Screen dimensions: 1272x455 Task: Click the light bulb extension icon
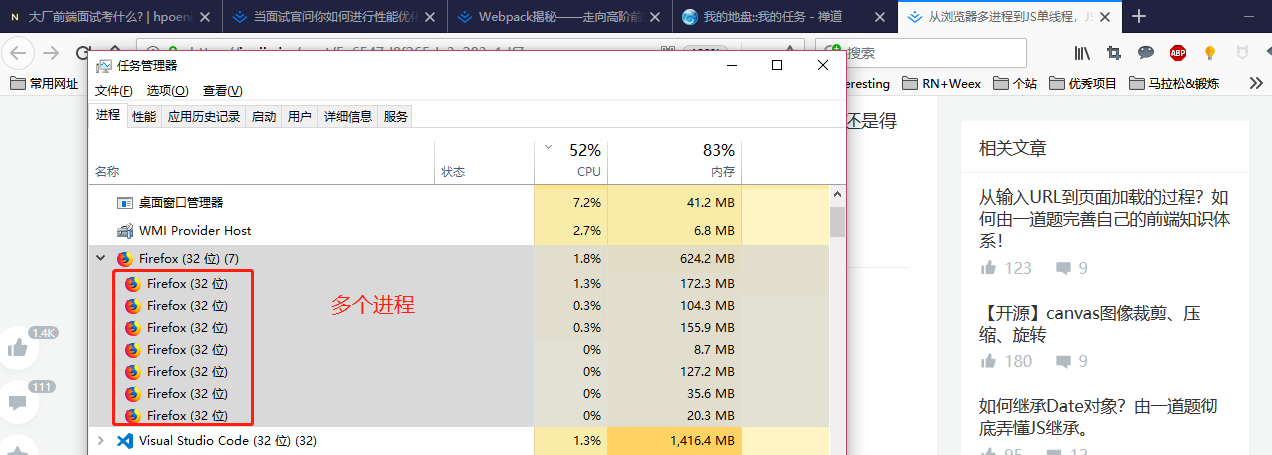click(1209, 53)
